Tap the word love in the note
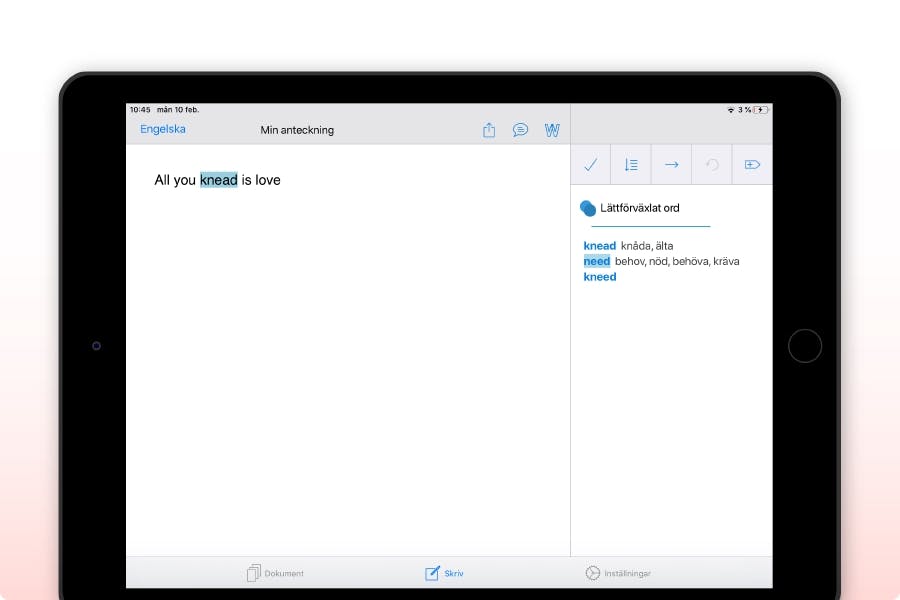Screen dimensions: 900x600 [x=267, y=180]
